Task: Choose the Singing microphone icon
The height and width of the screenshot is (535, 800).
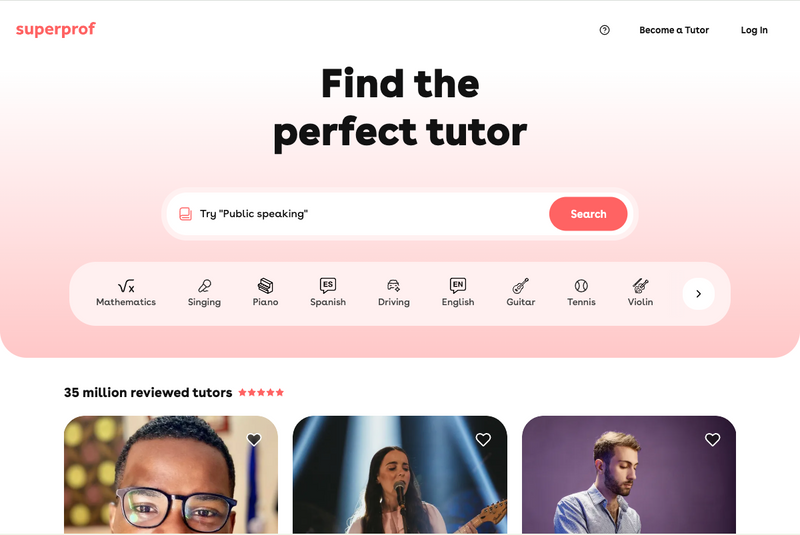Action: pos(205,286)
